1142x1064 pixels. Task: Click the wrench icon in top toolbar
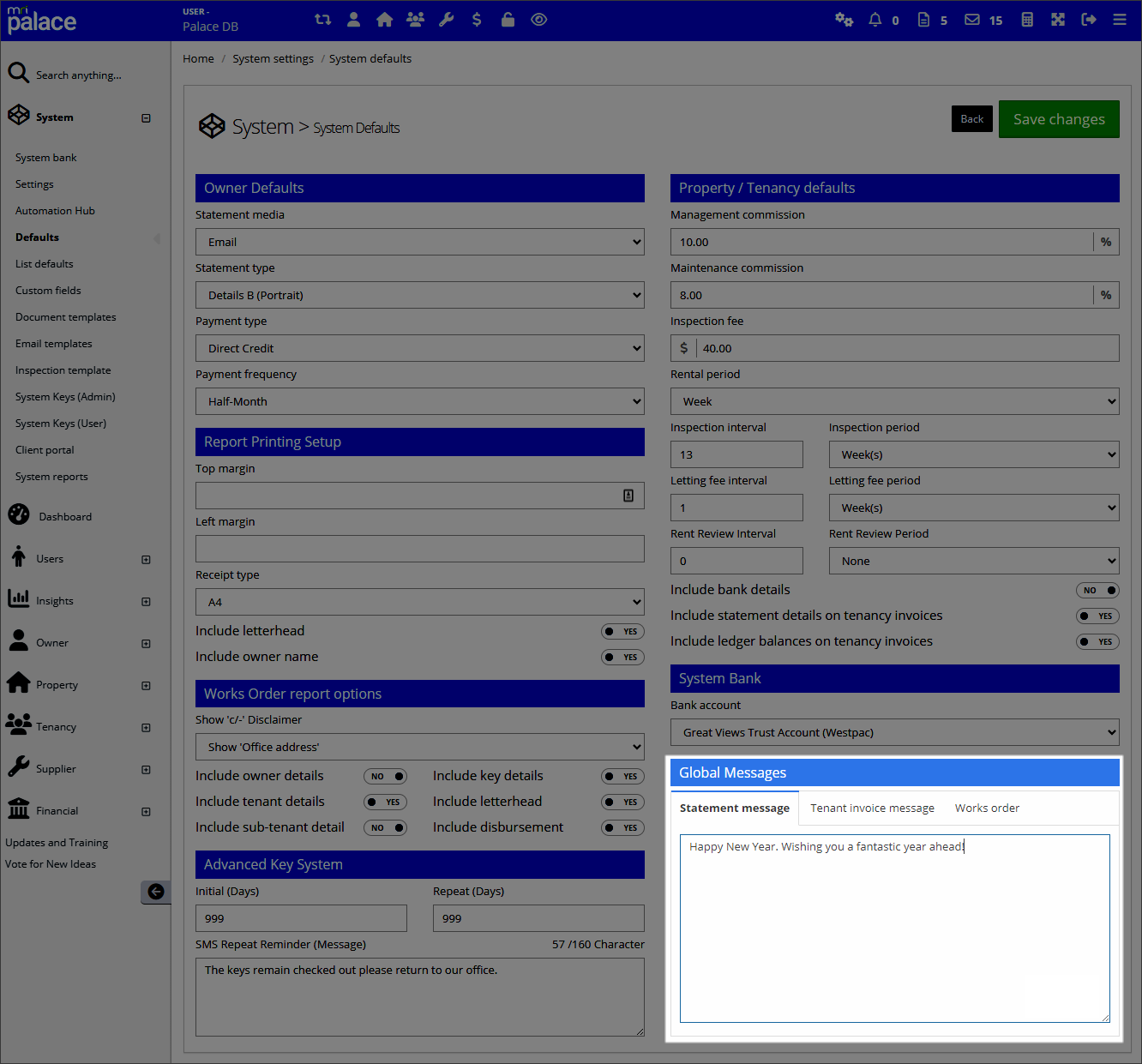point(446,20)
